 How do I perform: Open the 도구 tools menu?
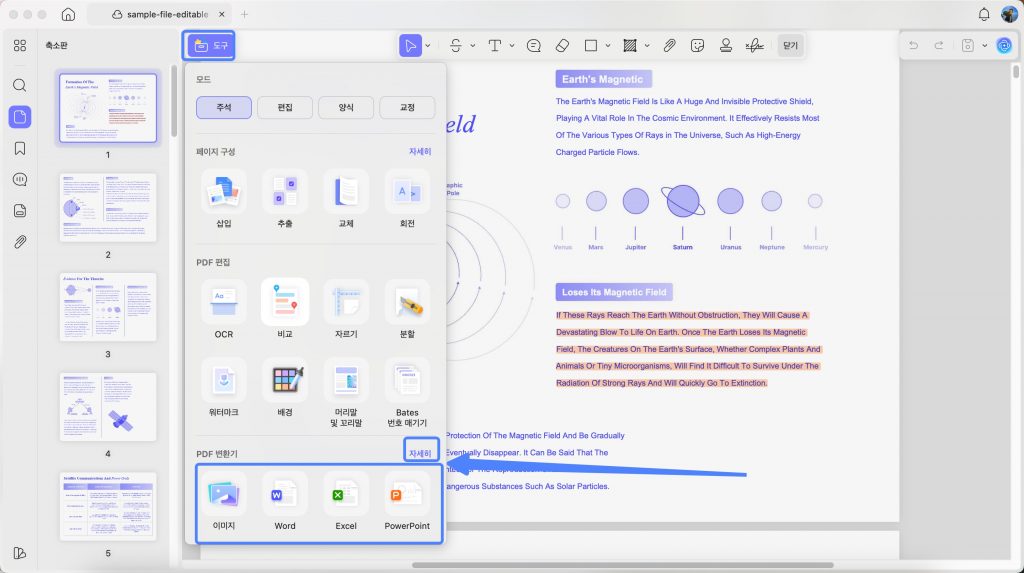tap(209, 46)
